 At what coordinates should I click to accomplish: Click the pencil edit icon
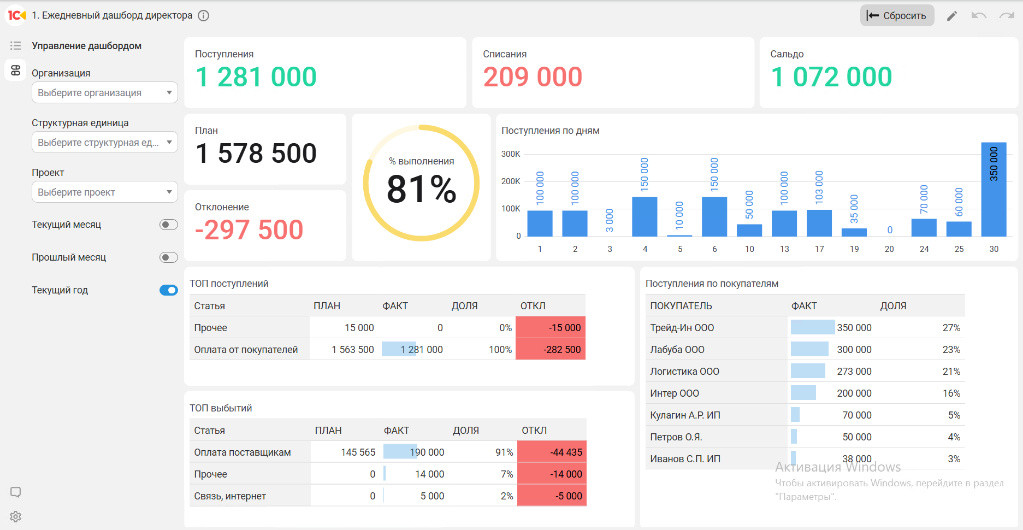coord(952,16)
